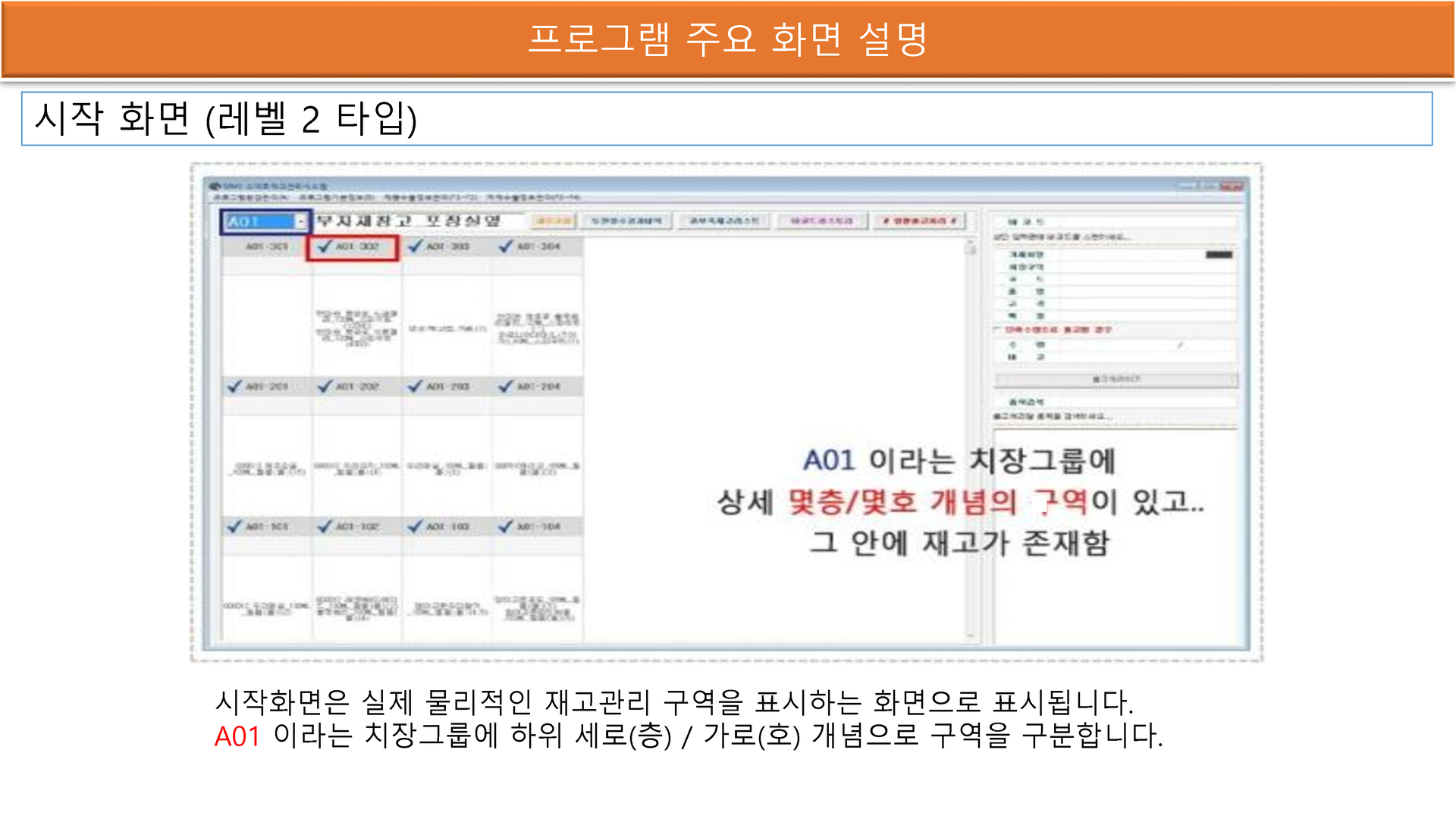Toggle the A01-203 cell checkmark
This screenshot has width=1456, height=819.
pos(416,387)
